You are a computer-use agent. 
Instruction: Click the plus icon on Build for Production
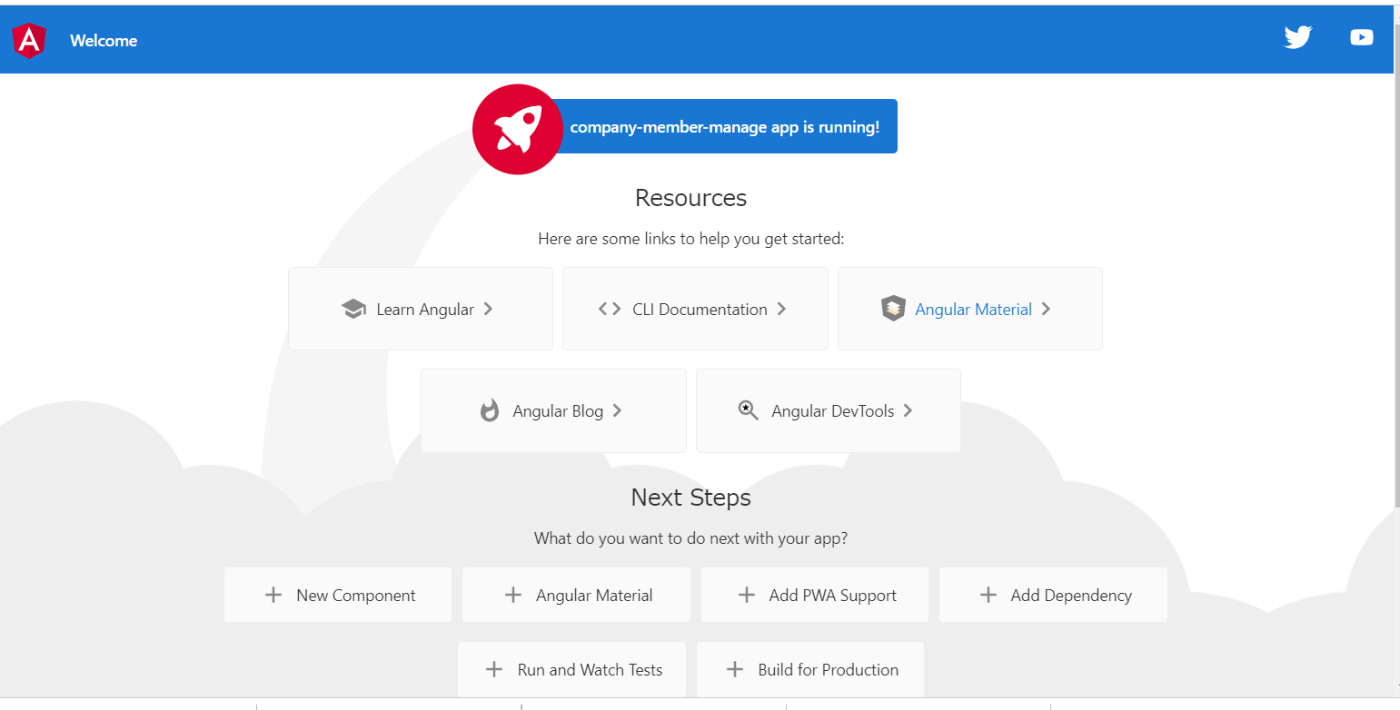(735, 669)
